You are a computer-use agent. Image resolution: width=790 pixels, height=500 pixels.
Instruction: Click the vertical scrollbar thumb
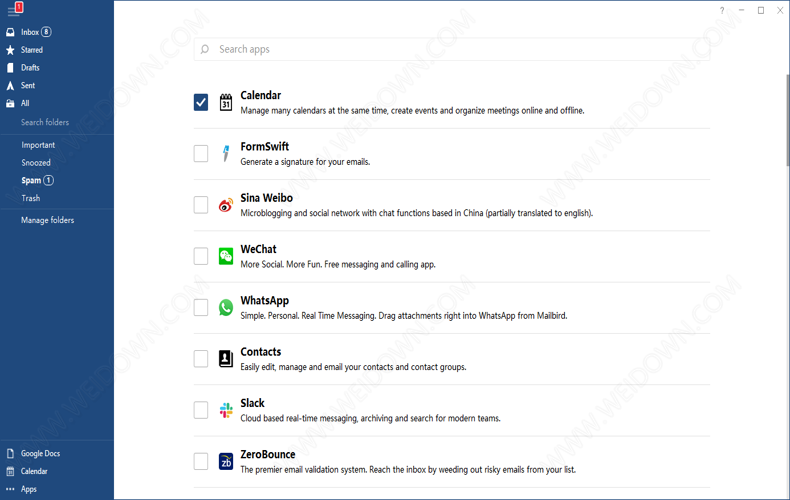click(x=787, y=120)
